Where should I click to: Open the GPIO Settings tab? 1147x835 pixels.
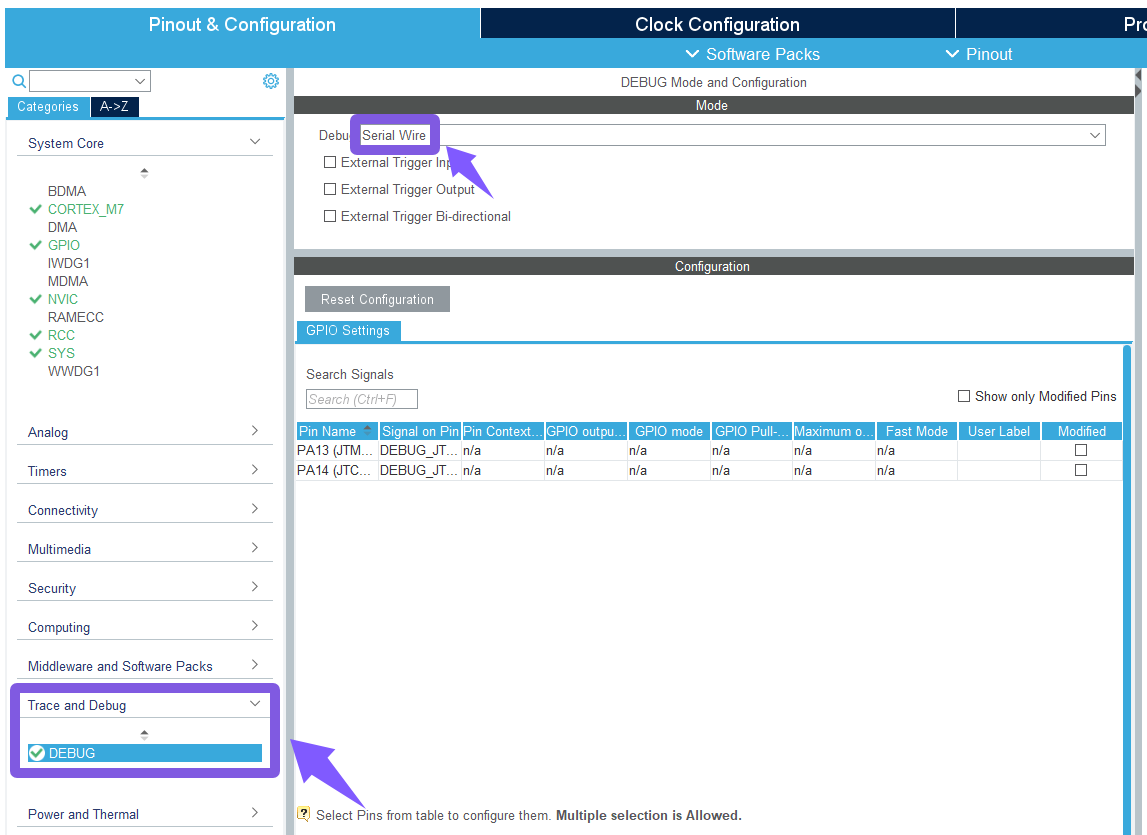coord(348,331)
